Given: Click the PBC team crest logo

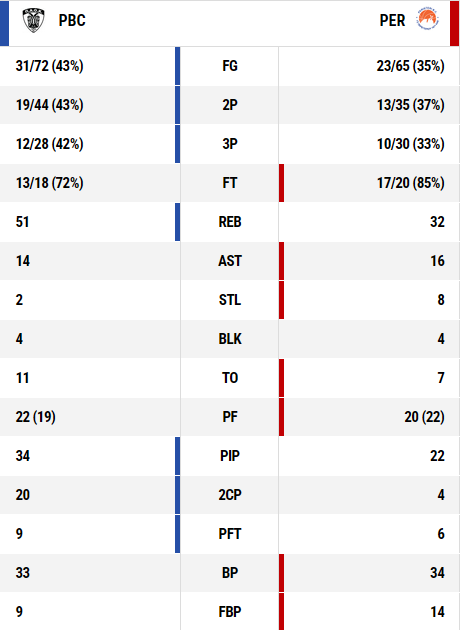Looking at the screenshot, I should tap(33, 20).
